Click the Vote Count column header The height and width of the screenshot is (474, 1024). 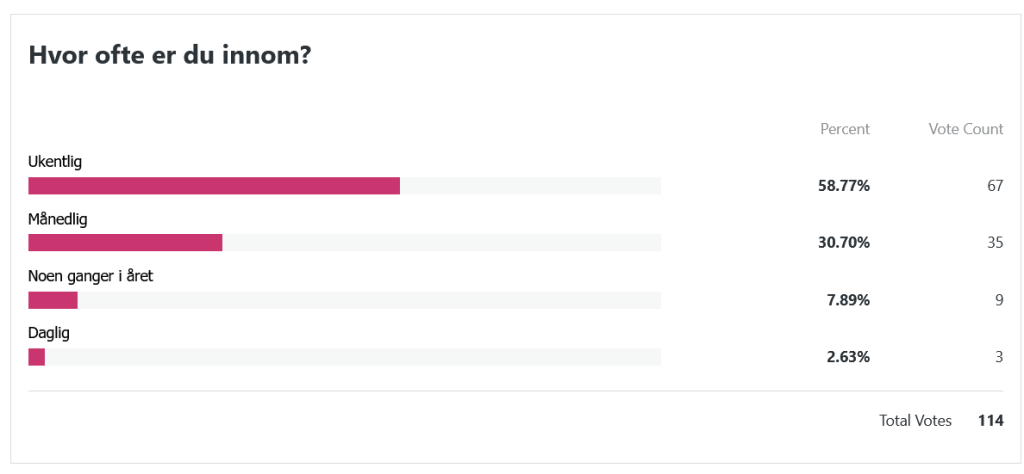pyautogui.click(x=966, y=129)
